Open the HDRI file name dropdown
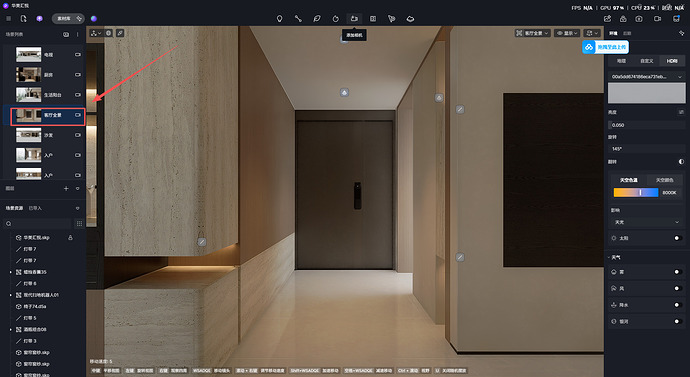 (646, 77)
